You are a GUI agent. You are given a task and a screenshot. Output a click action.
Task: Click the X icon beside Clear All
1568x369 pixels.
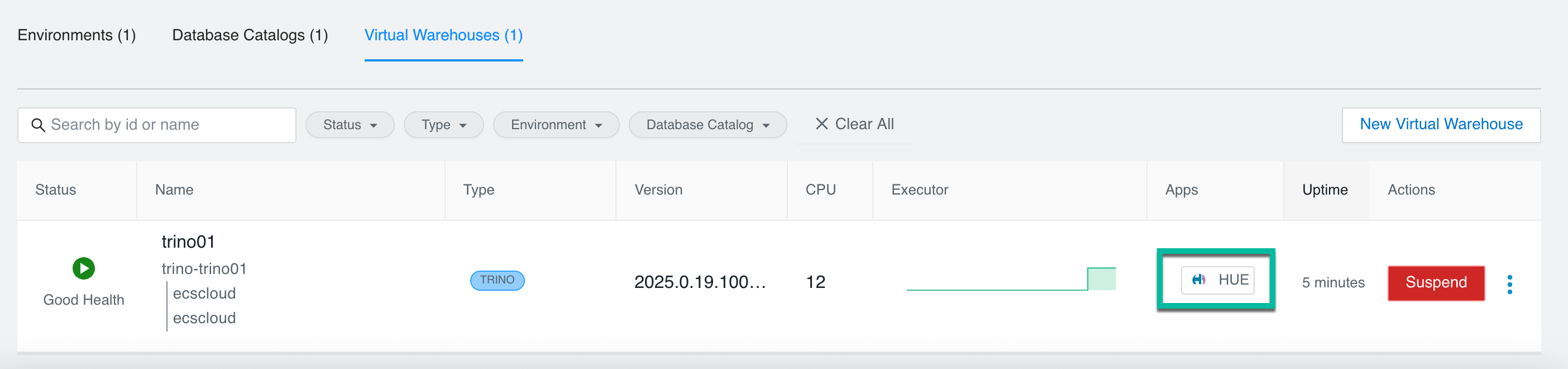(x=821, y=124)
